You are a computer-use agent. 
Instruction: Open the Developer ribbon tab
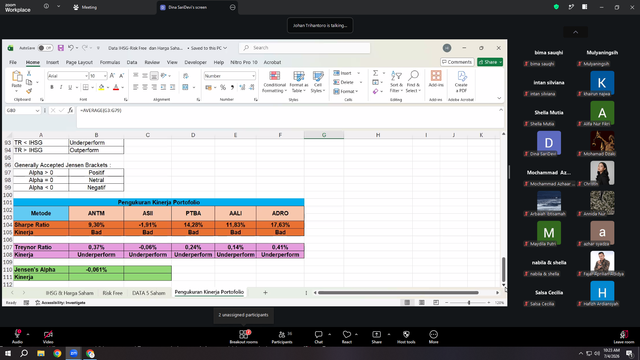pyautogui.click(x=196, y=62)
